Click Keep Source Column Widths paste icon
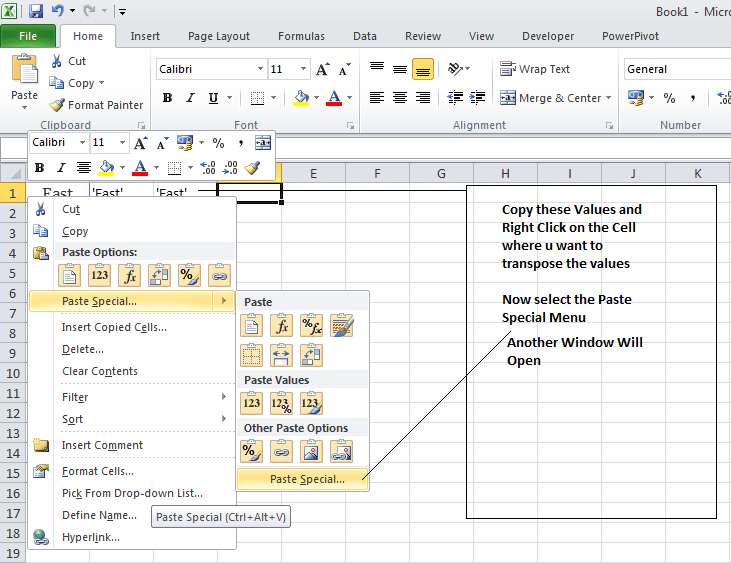 tap(282, 355)
